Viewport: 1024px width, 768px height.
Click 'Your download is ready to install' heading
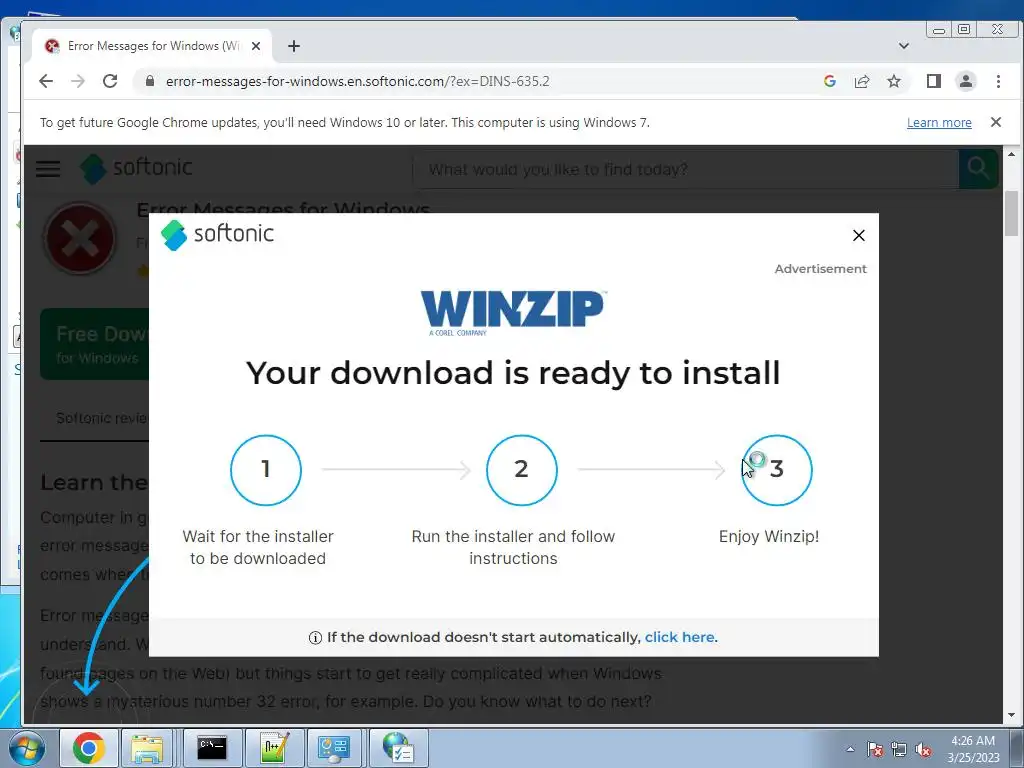point(513,373)
